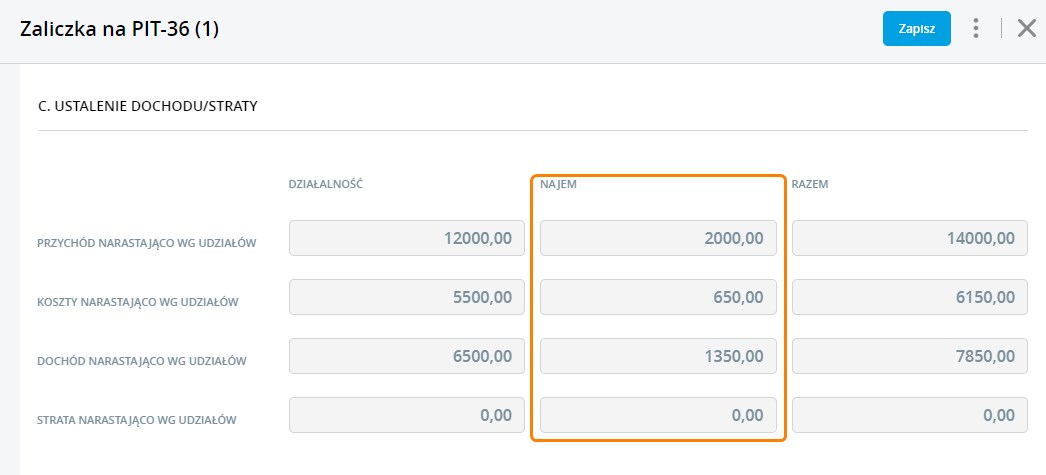This screenshot has height=475, width=1046.
Task: Click the RAZEM column header
Action: (810, 184)
